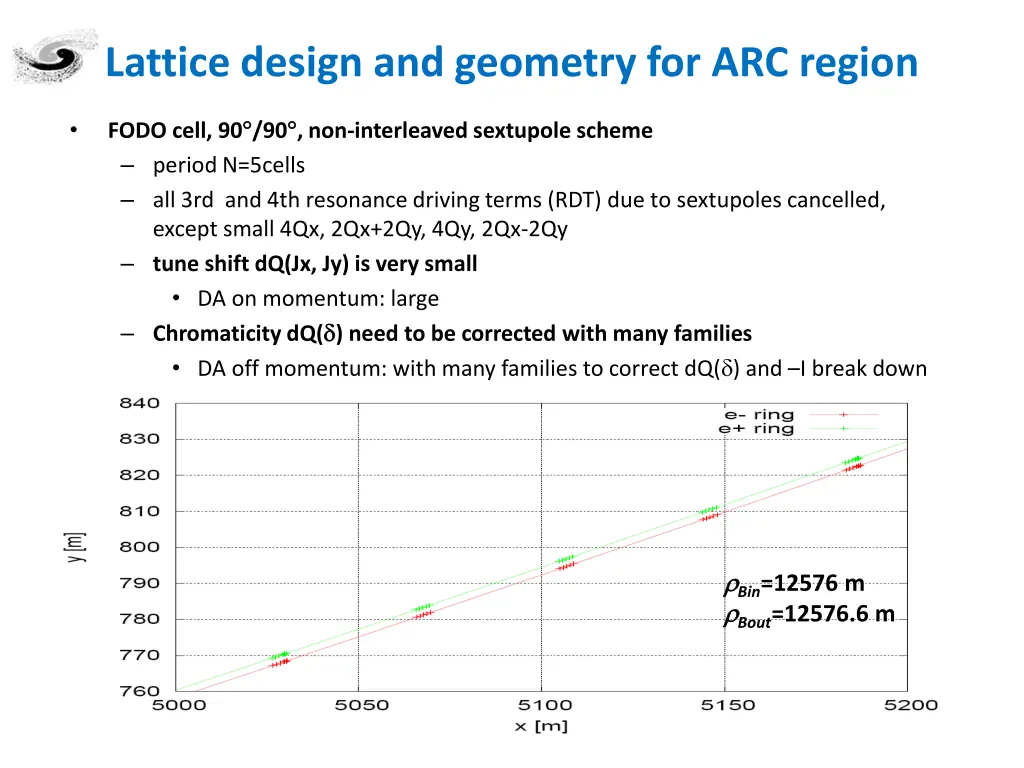Click 'tune shift dQ(Jx, Jy) is very small'
Image resolution: width=1024 pixels, height=768 pixels.
point(315,264)
